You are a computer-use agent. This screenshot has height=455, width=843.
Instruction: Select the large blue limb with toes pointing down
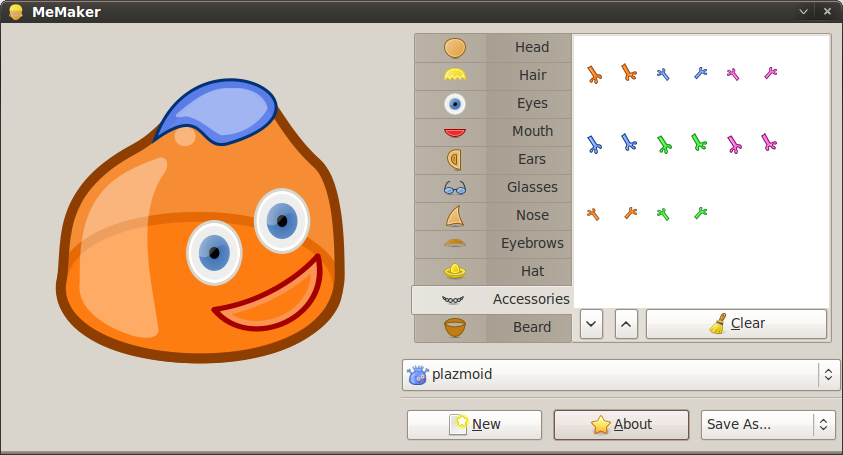[x=594, y=144]
